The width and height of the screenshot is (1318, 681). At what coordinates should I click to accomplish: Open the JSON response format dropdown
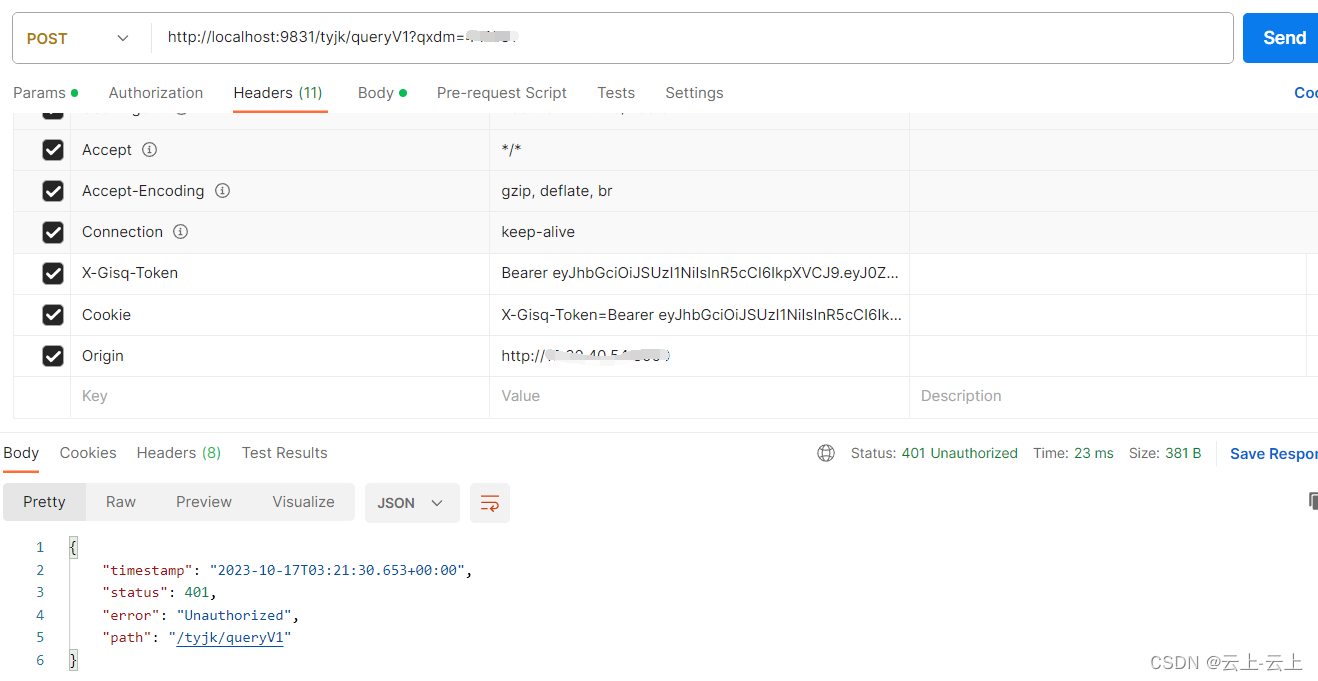click(411, 502)
